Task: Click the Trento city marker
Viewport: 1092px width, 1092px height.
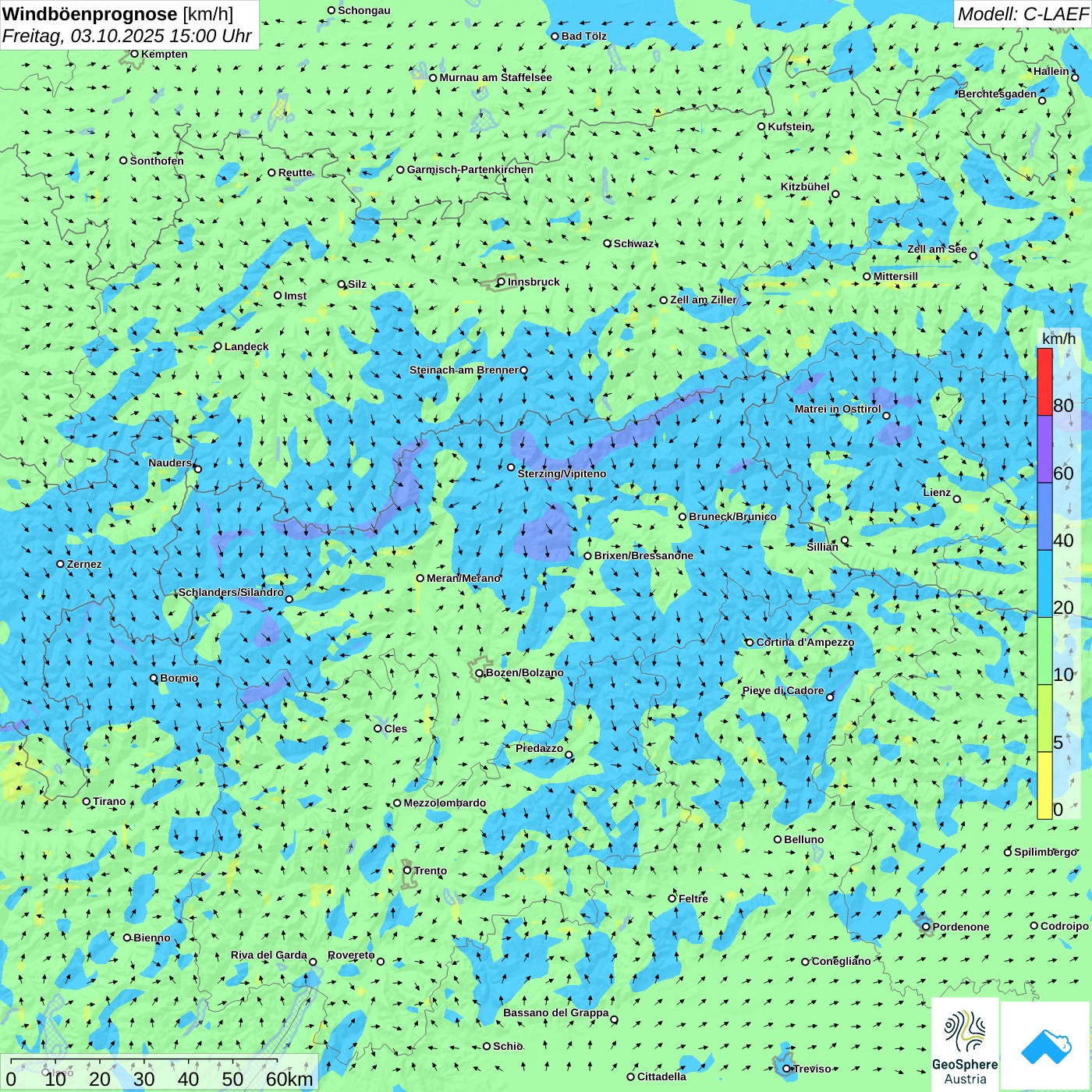Action: (407, 870)
